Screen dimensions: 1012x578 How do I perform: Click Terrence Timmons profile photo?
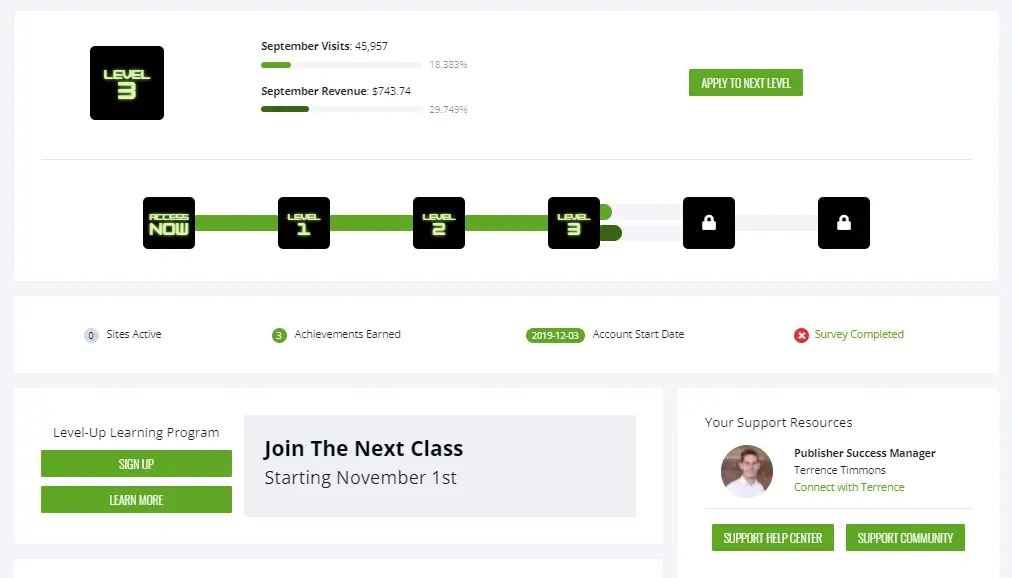click(747, 471)
